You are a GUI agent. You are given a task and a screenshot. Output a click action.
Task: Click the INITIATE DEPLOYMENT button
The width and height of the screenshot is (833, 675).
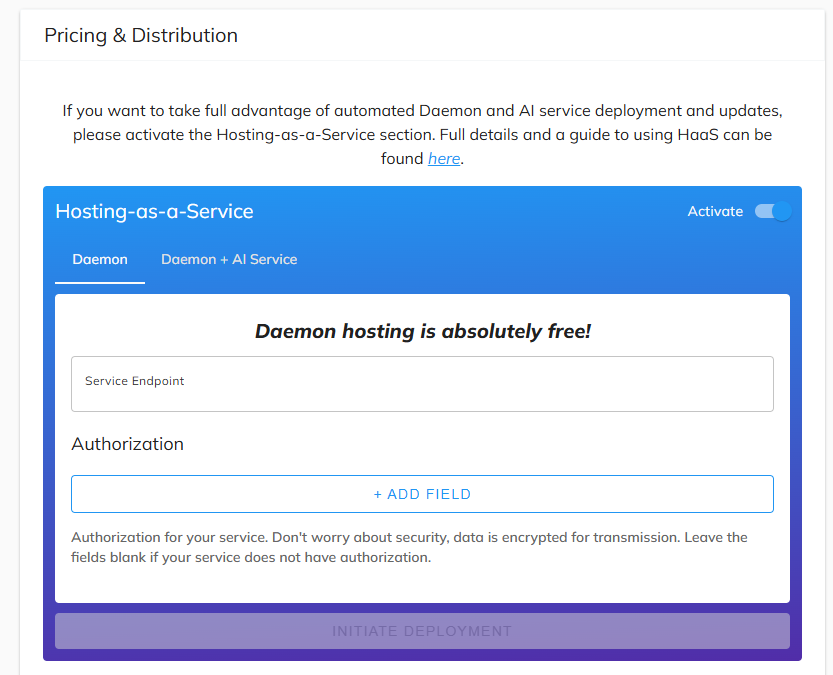421,631
